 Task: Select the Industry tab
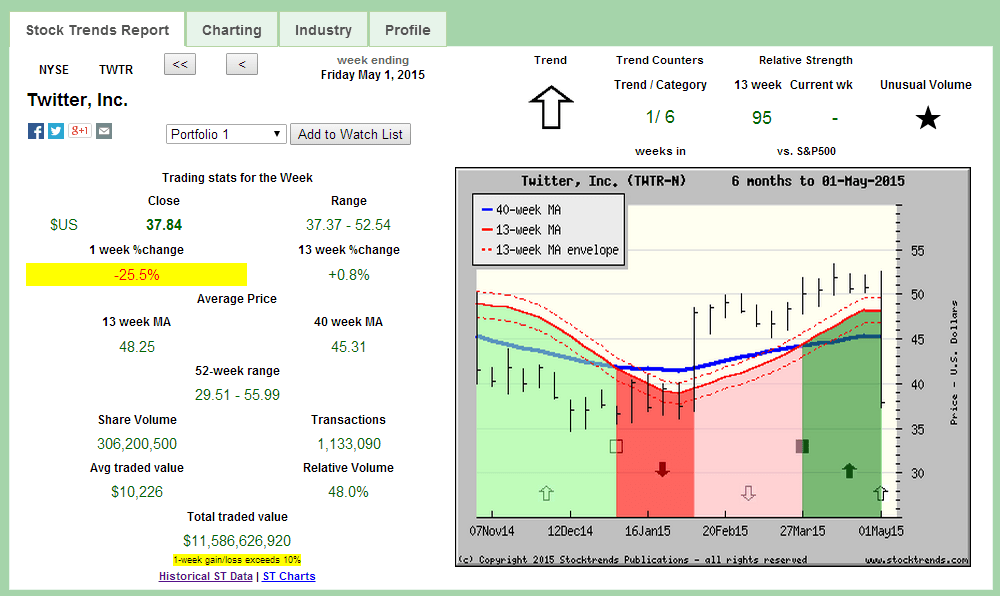tap(323, 30)
